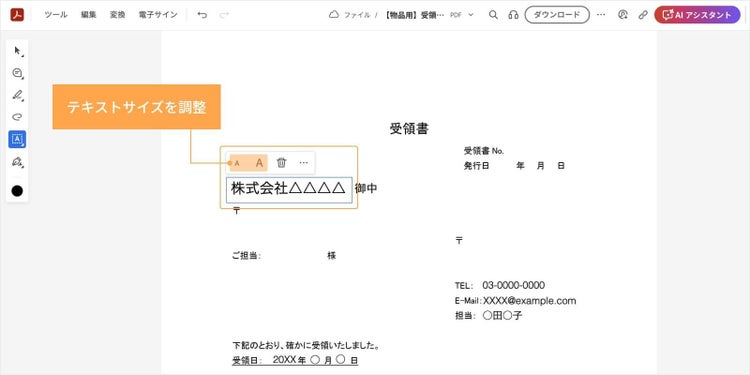This screenshot has height=375, width=750.
Task: Click the 下記のとおり receipt sentence
Action: [306, 345]
